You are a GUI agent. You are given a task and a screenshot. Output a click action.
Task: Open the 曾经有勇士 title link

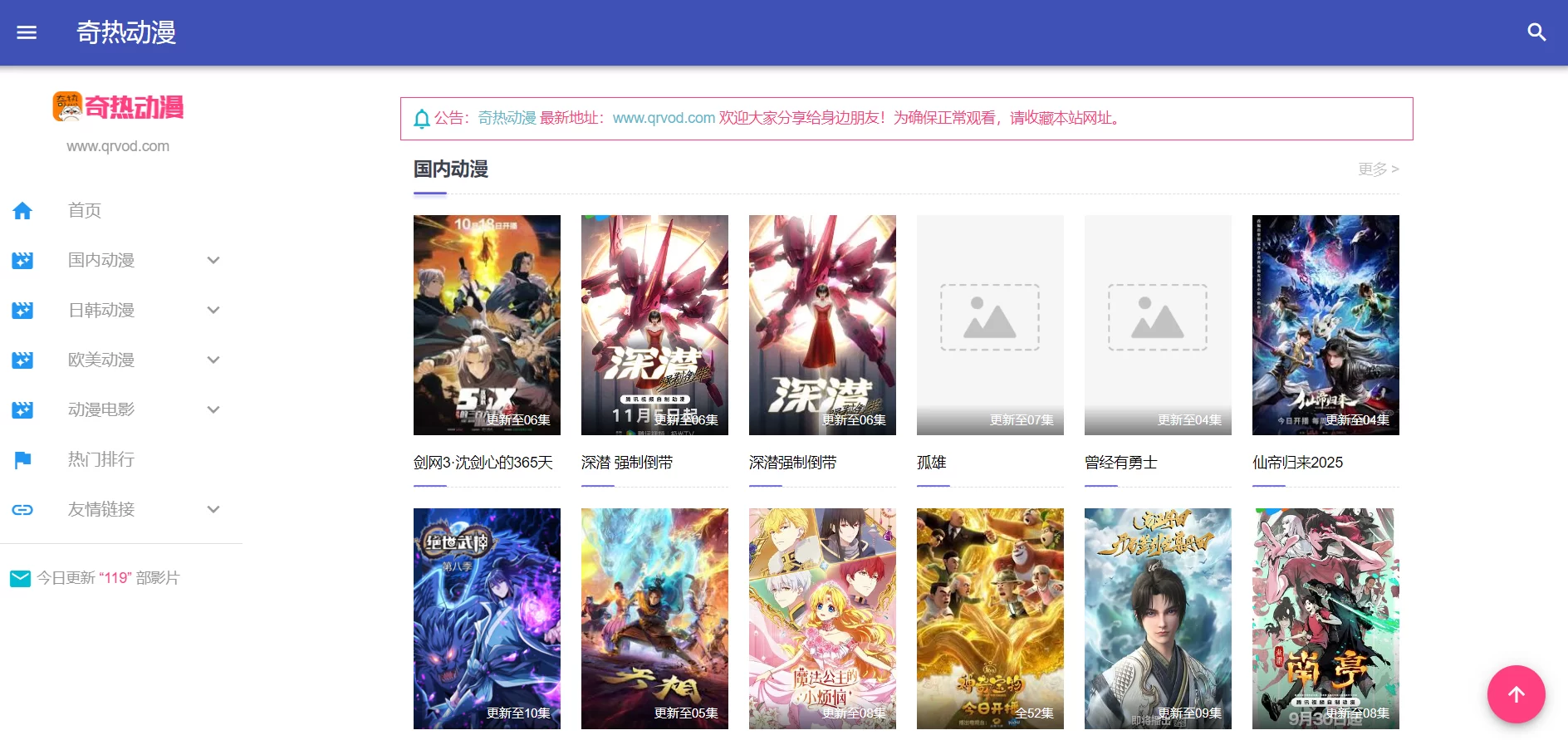[x=1121, y=463]
